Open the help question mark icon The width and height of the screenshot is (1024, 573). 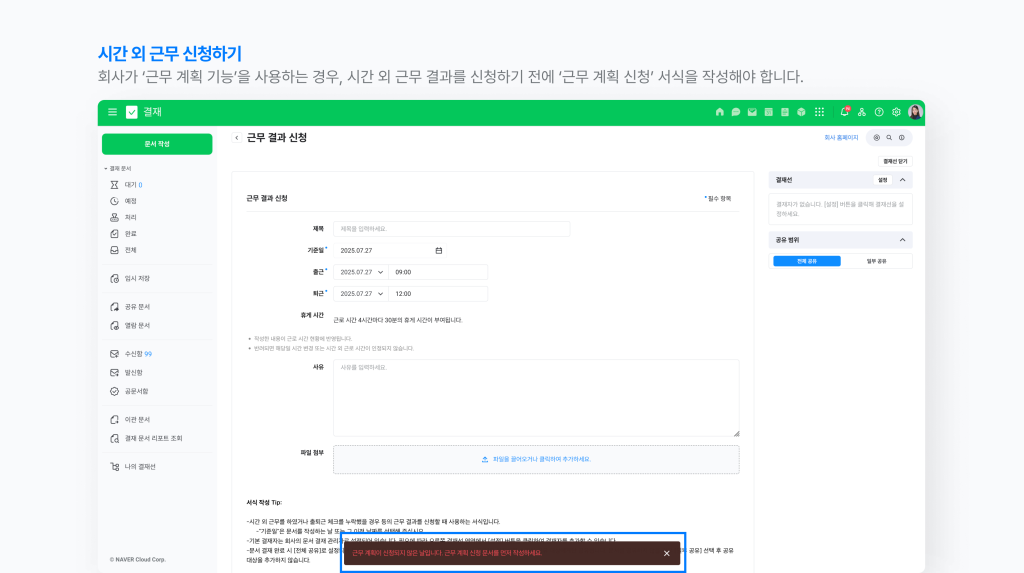[x=879, y=112]
